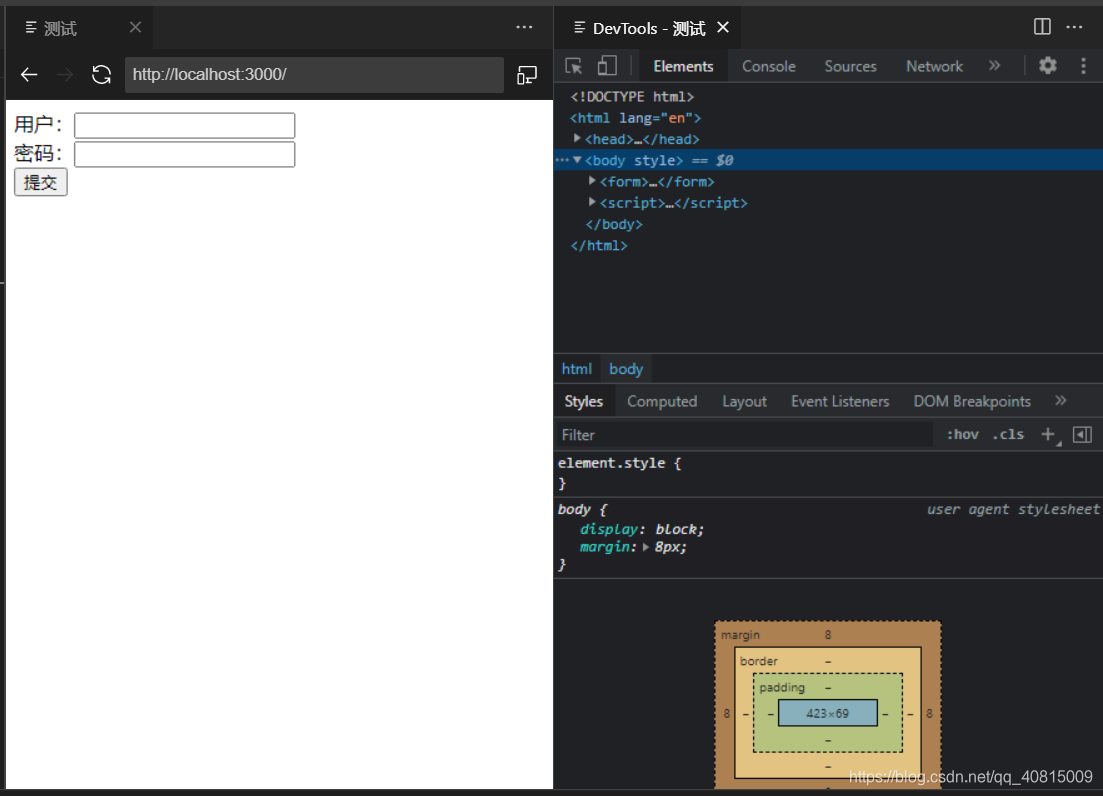The height and width of the screenshot is (796, 1103).
Task: Toggle the .cls class editor
Action: pyautogui.click(x=1008, y=435)
